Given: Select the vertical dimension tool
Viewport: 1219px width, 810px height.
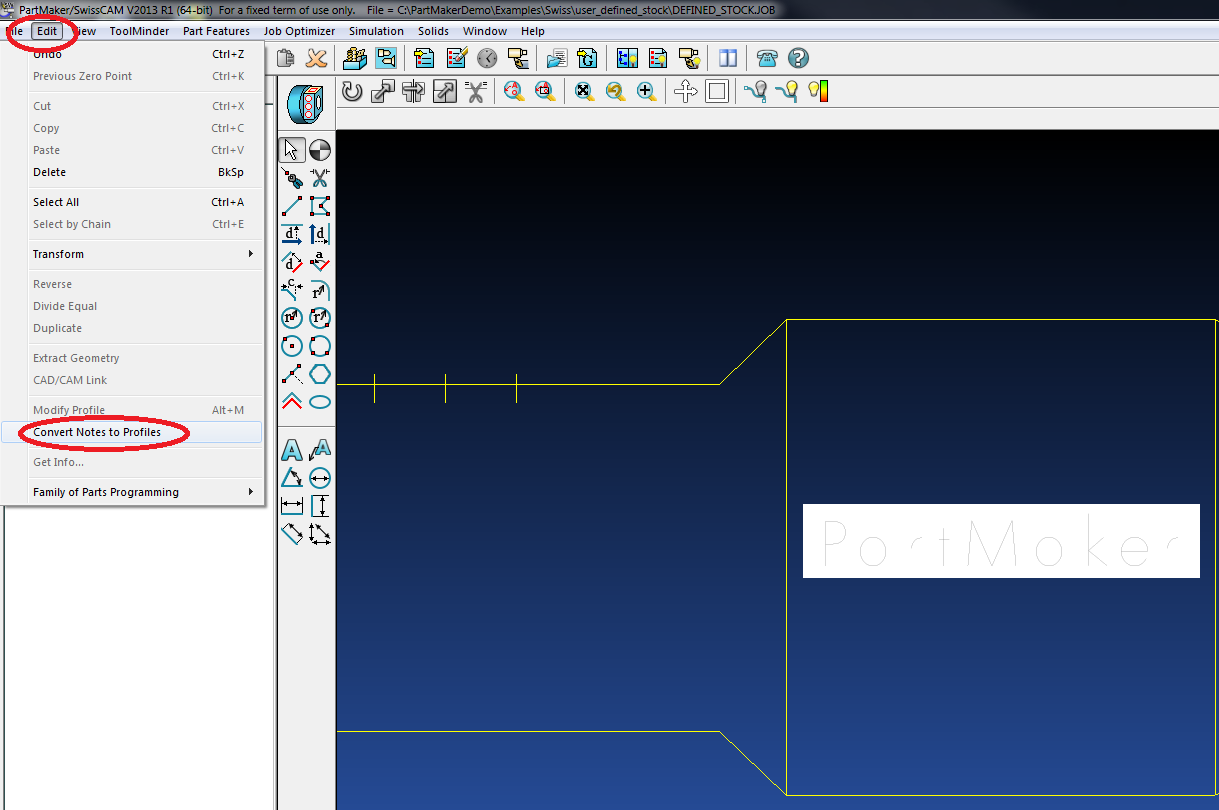Looking at the screenshot, I should (320, 506).
